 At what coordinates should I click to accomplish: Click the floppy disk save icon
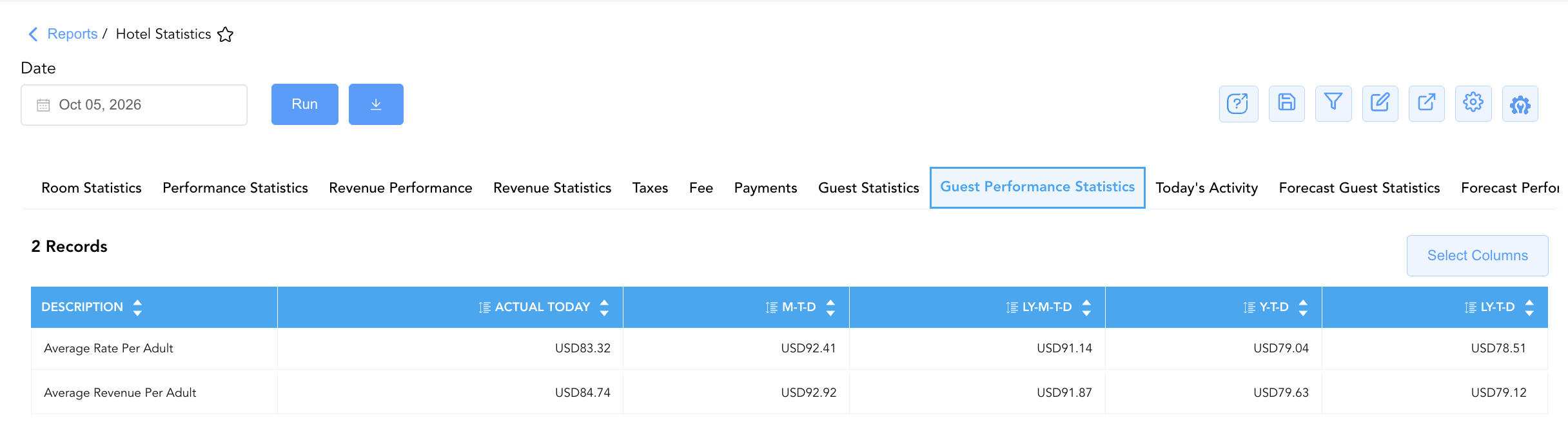point(1286,103)
